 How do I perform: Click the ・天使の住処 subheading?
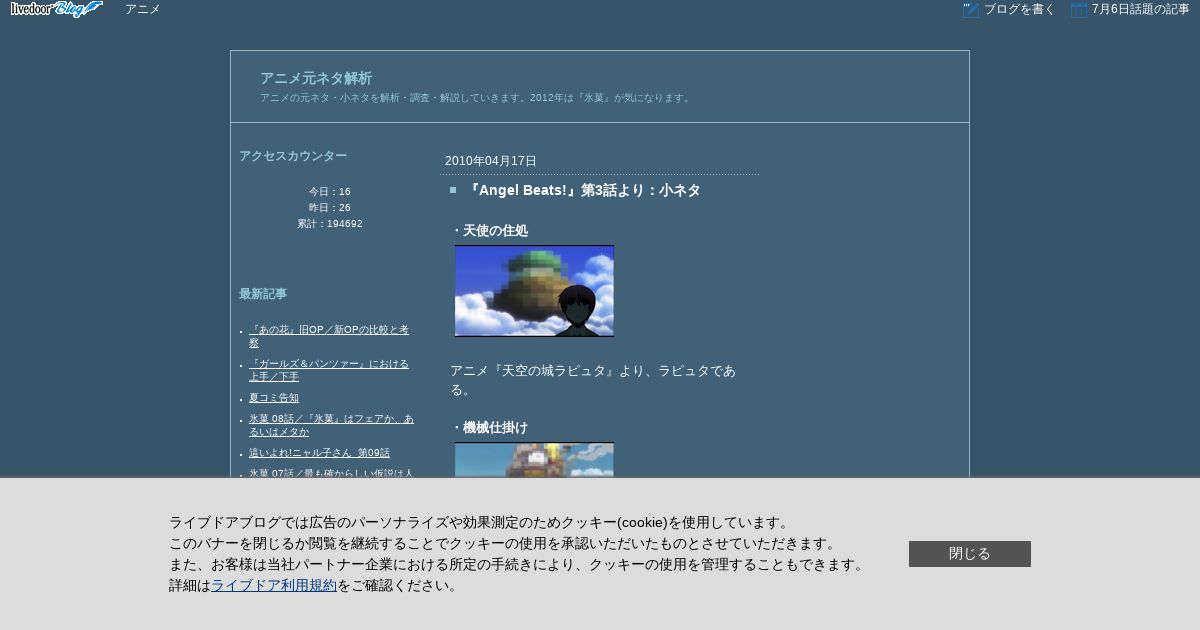(x=489, y=230)
